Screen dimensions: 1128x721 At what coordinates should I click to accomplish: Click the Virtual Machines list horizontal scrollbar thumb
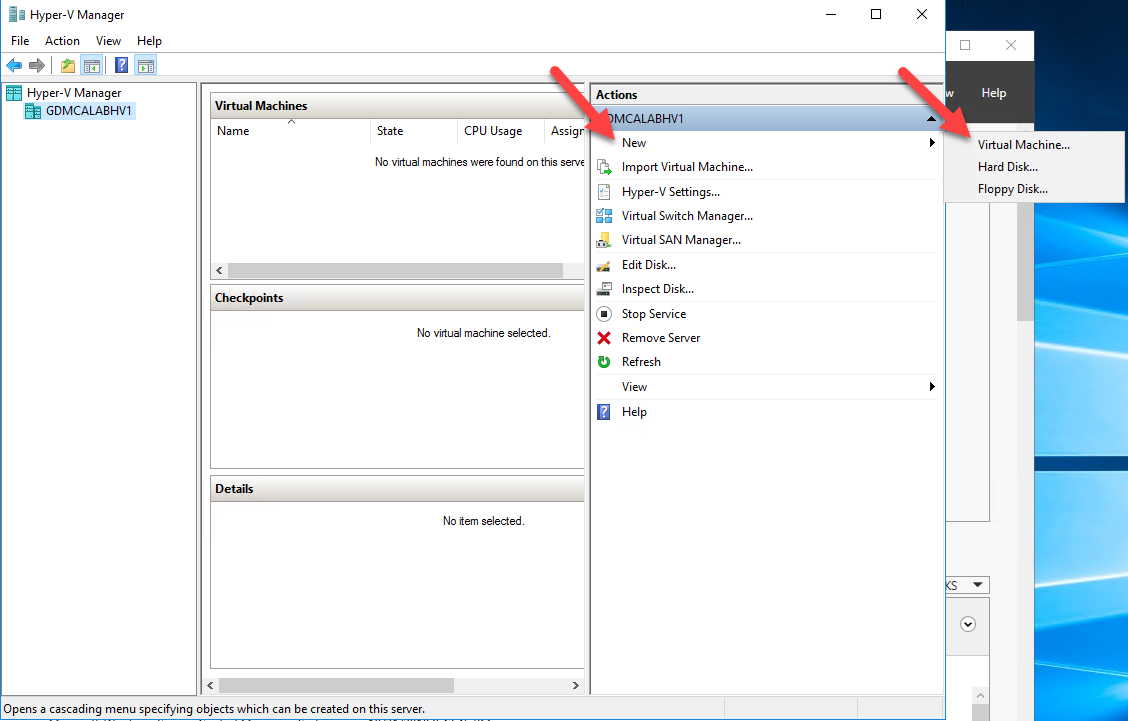(x=395, y=271)
